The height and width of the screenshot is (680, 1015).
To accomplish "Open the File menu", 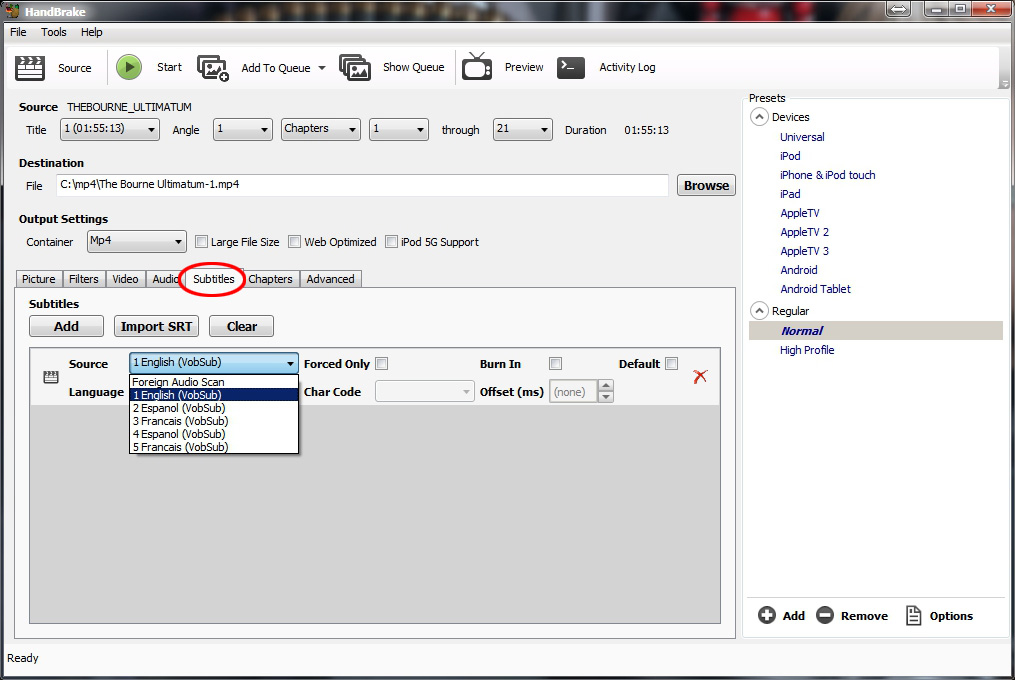I will 18,32.
